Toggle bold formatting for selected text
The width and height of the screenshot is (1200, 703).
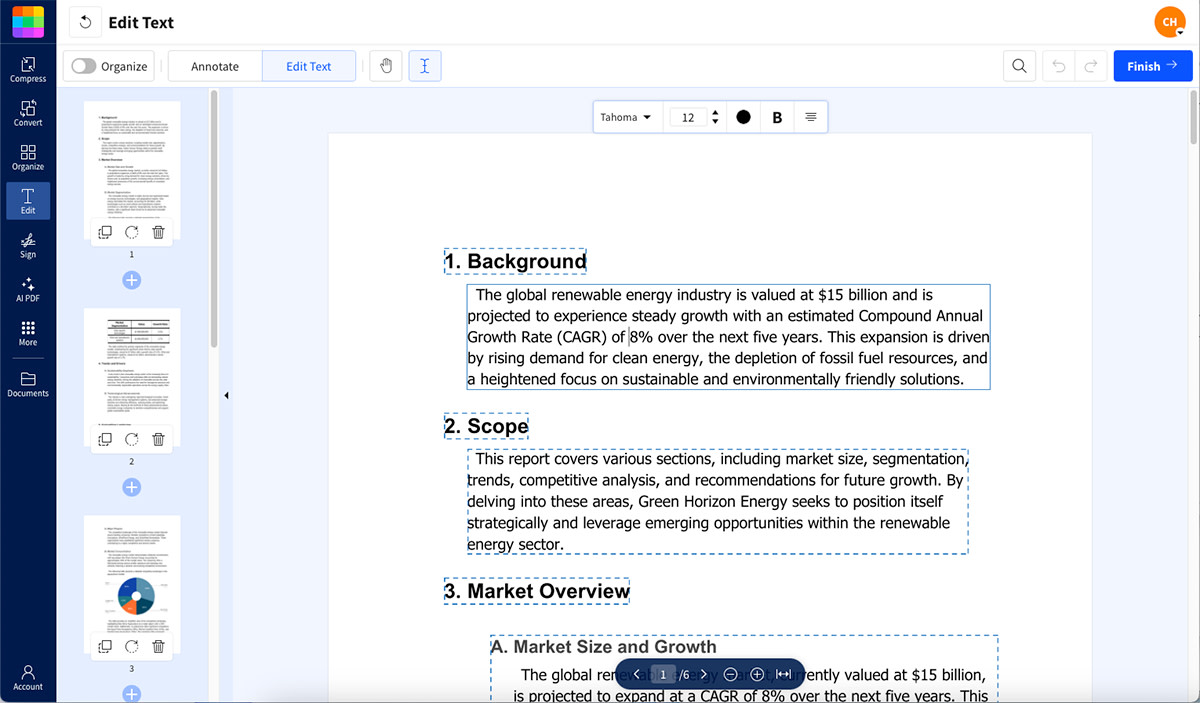click(777, 117)
